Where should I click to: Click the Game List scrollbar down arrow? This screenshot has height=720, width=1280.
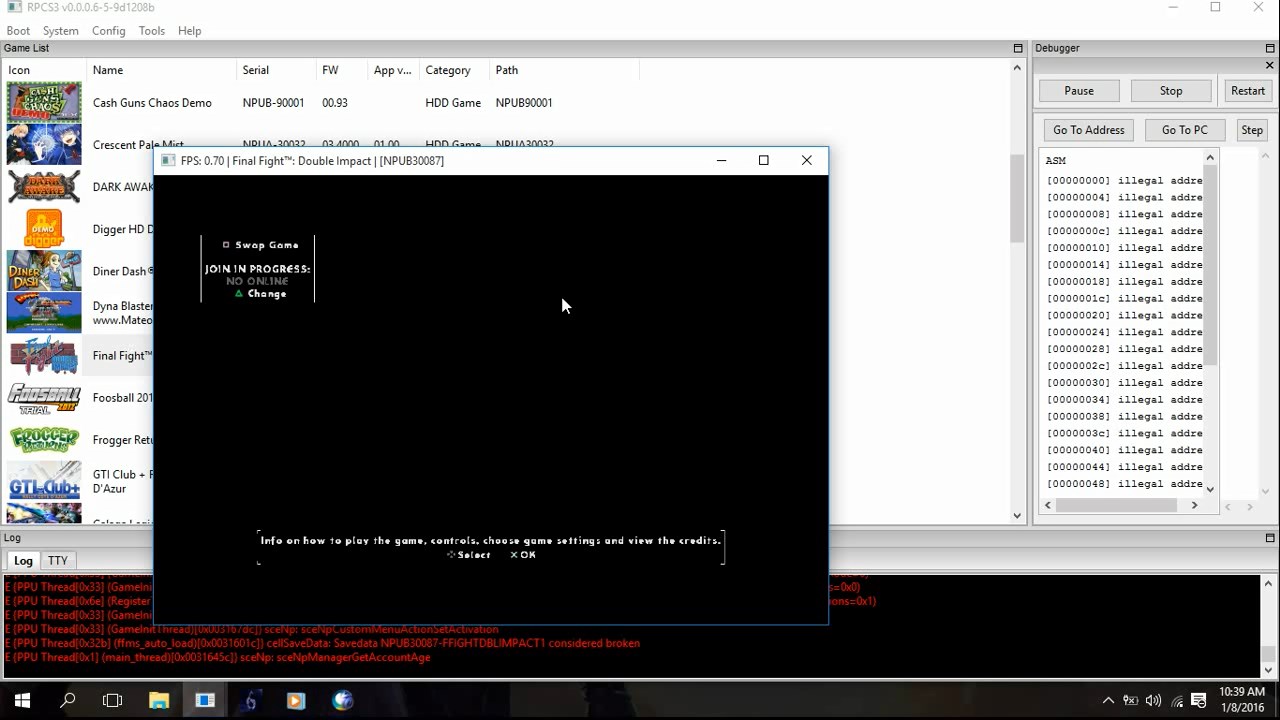(x=1018, y=516)
